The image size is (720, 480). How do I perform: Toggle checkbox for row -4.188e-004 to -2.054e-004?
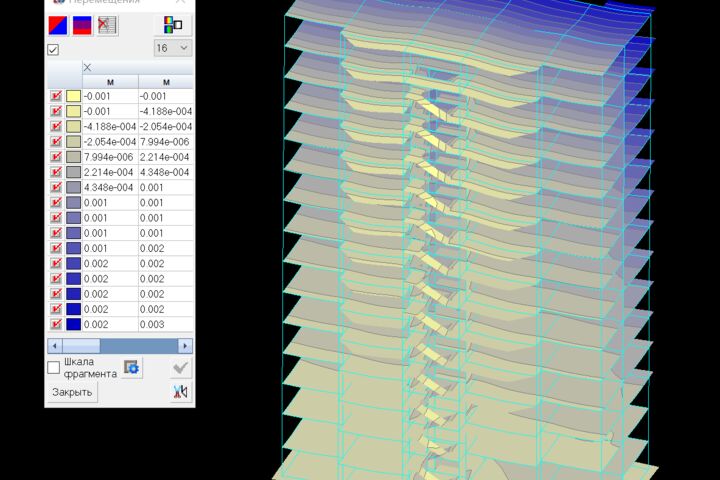point(56,126)
